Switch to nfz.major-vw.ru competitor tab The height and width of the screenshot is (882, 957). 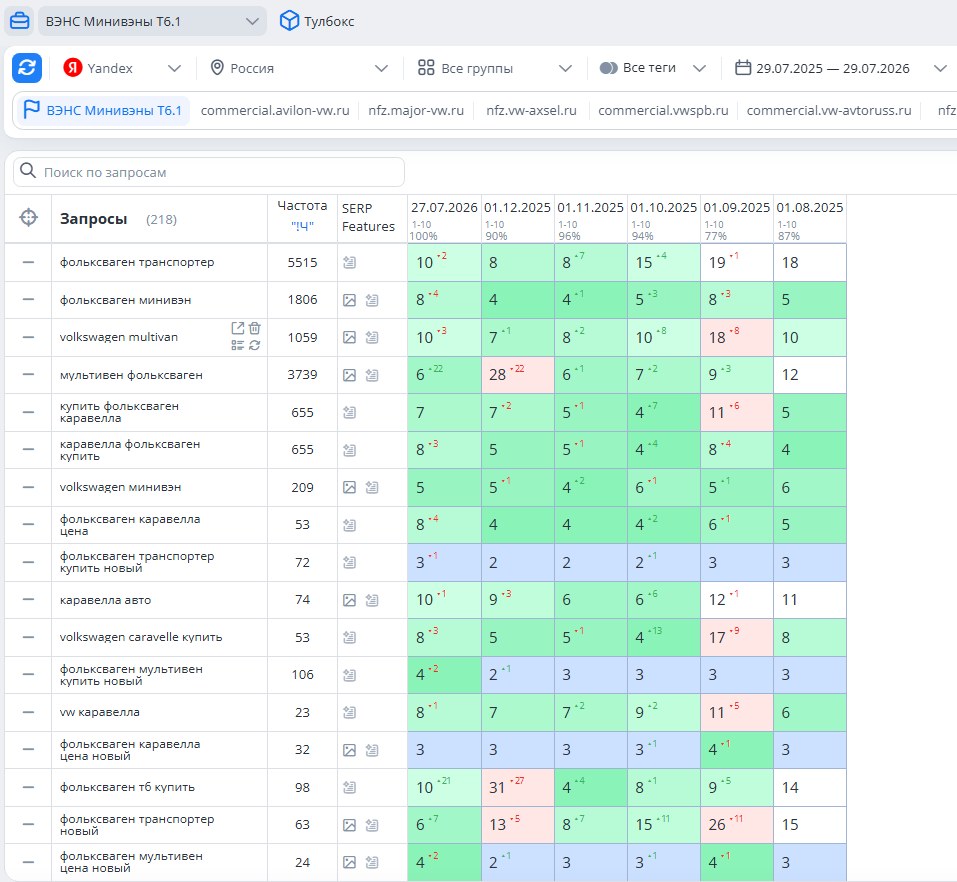(x=416, y=110)
